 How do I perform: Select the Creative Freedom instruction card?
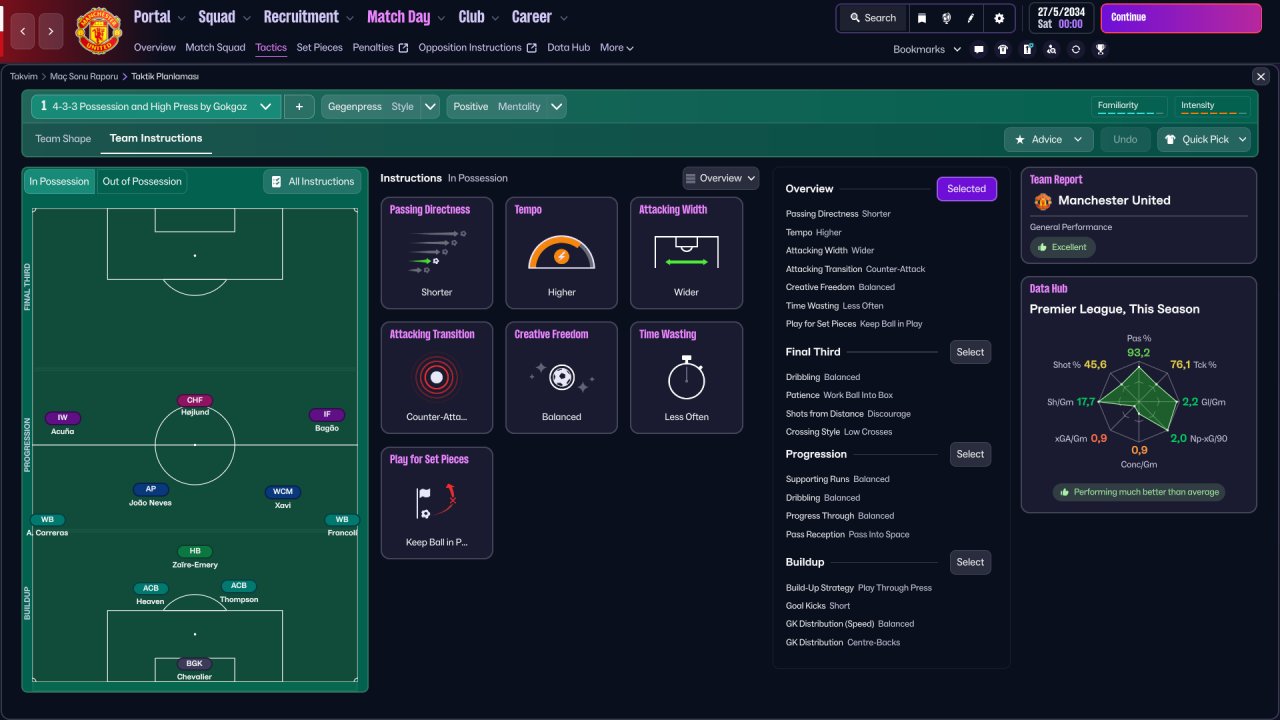tap(562, 377)
